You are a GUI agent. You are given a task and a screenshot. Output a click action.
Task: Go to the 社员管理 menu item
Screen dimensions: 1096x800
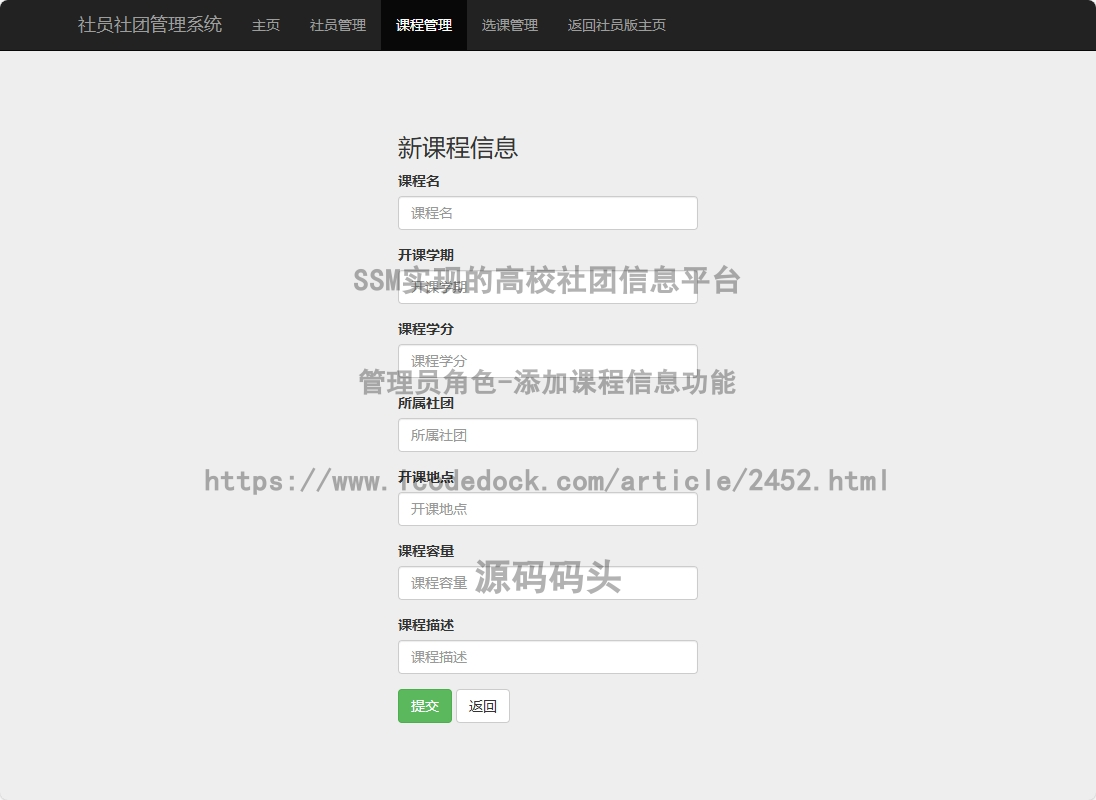click(338, 25)
